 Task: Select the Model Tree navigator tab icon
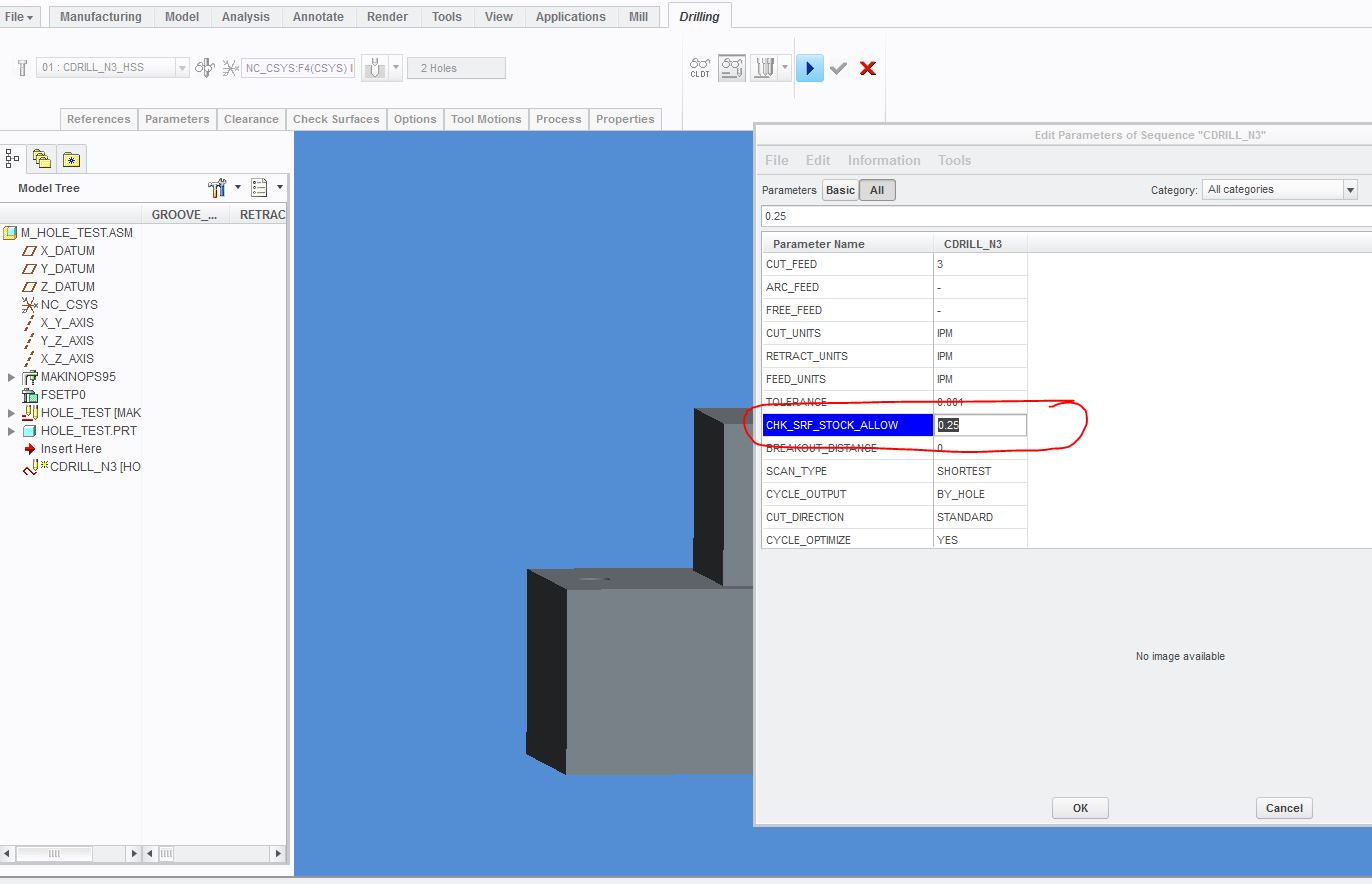click(x=13, y=158)
